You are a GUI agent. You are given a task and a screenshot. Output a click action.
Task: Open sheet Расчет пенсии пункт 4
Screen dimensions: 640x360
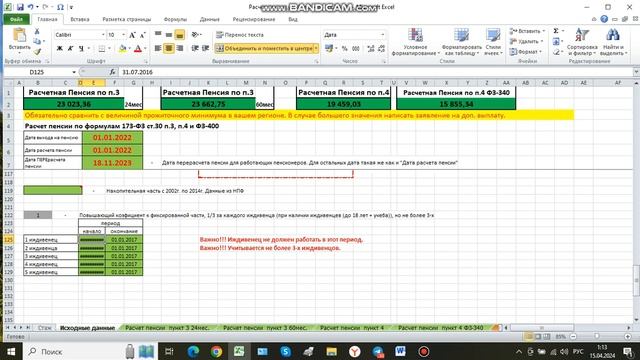point(352,328)
